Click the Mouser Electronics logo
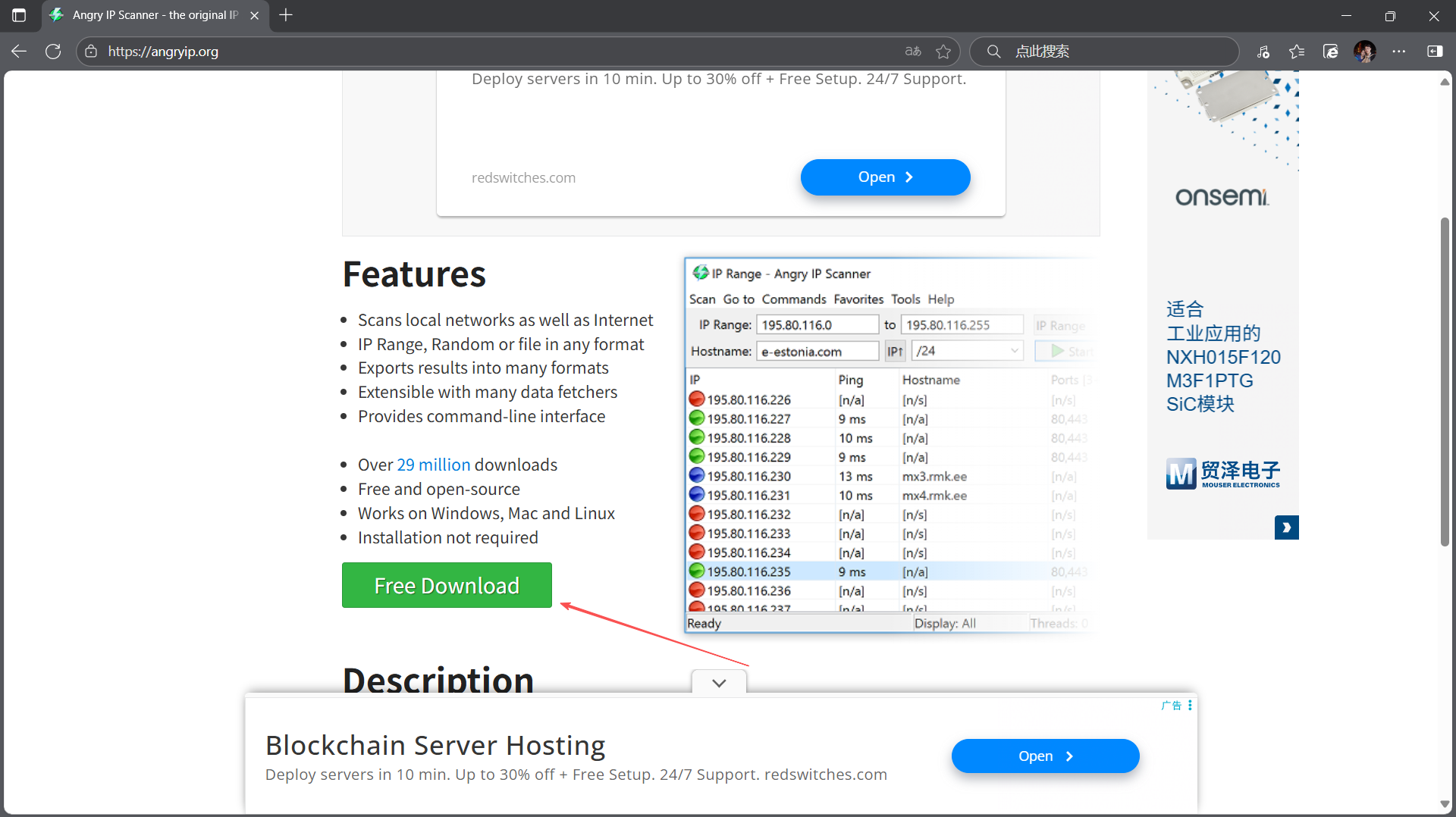Screen dimensions: 1456x817 click(x=1222, y=474)
